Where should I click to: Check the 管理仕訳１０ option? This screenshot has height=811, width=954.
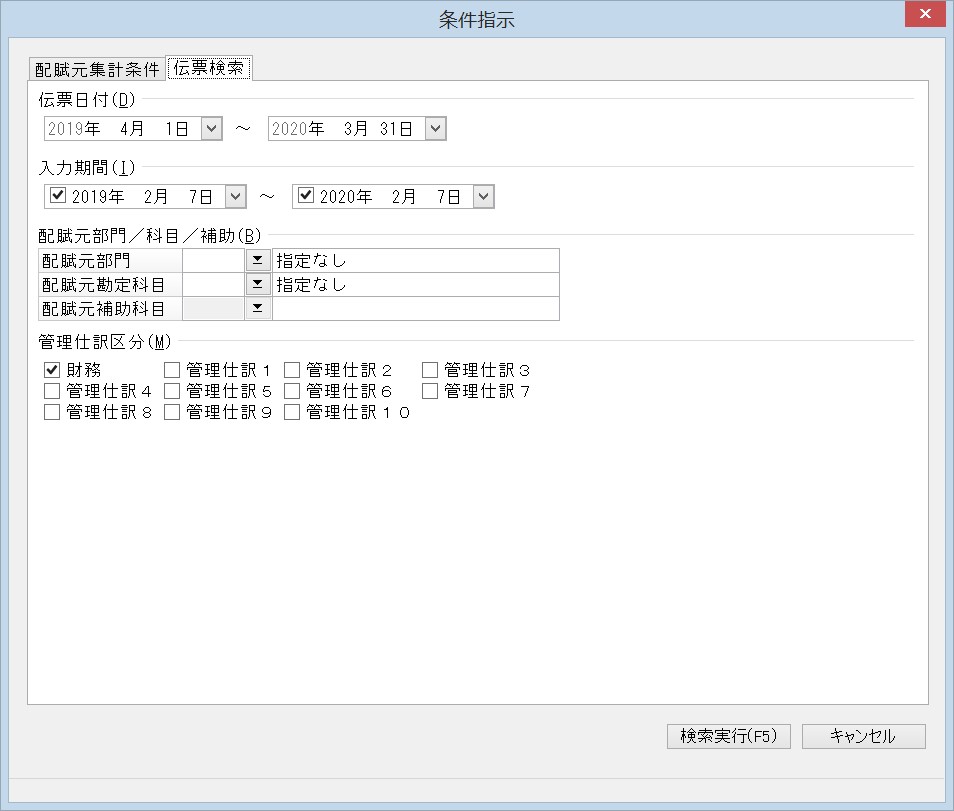[292, 412]
